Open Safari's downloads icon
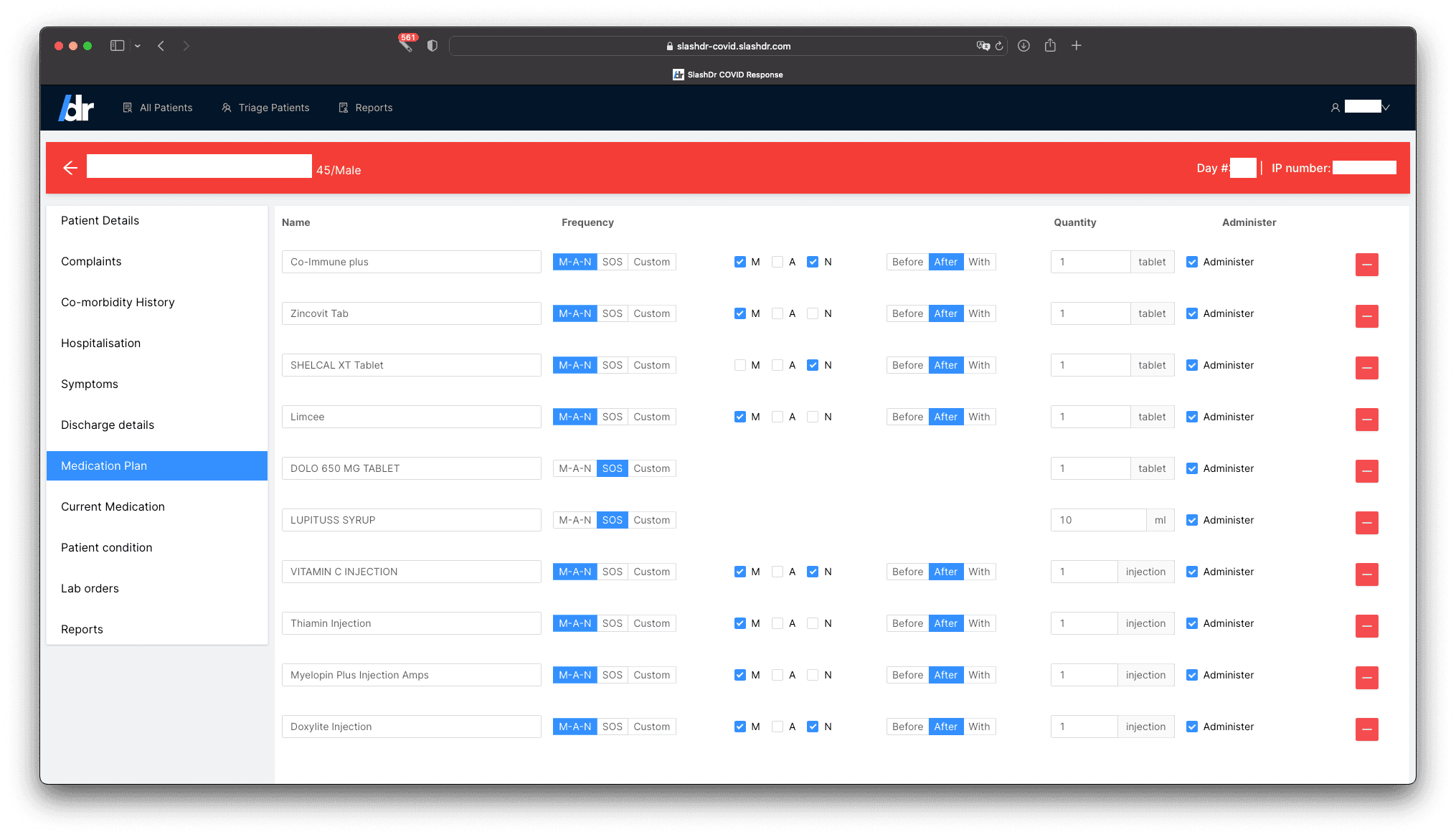The width and height of the screenshot is (1456, 837). (x=1024, y=46)
